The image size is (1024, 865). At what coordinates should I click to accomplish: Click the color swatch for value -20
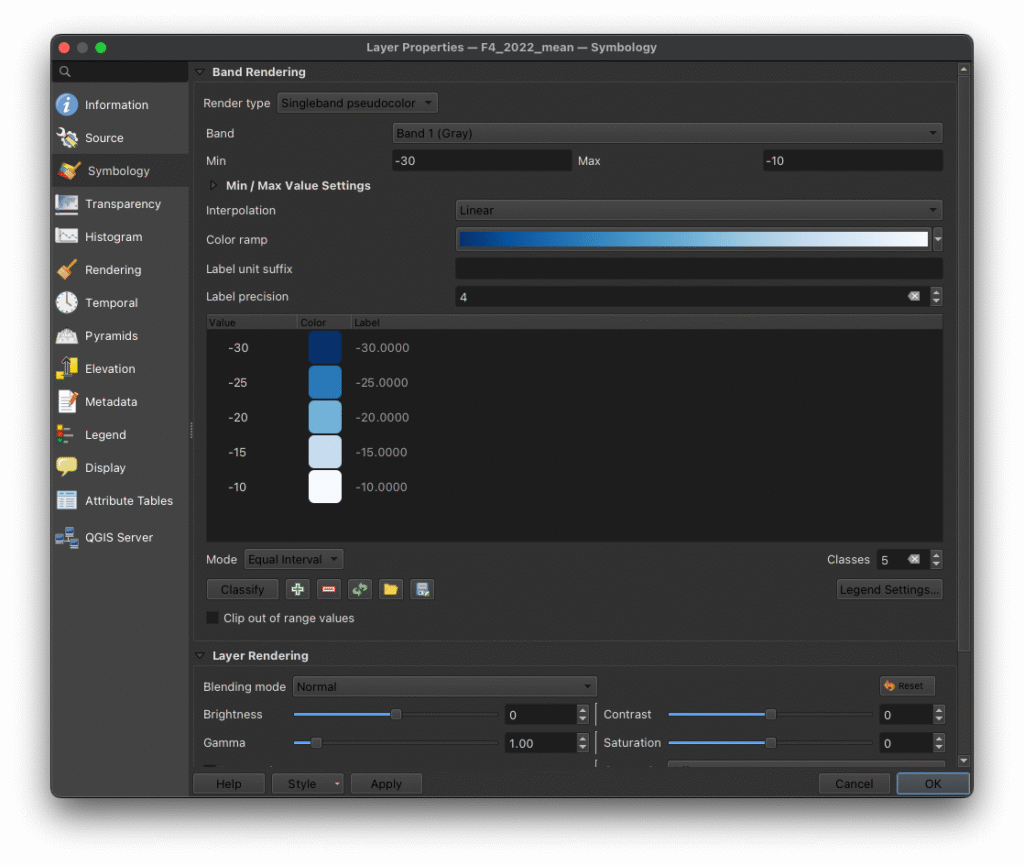pos(325,417)
